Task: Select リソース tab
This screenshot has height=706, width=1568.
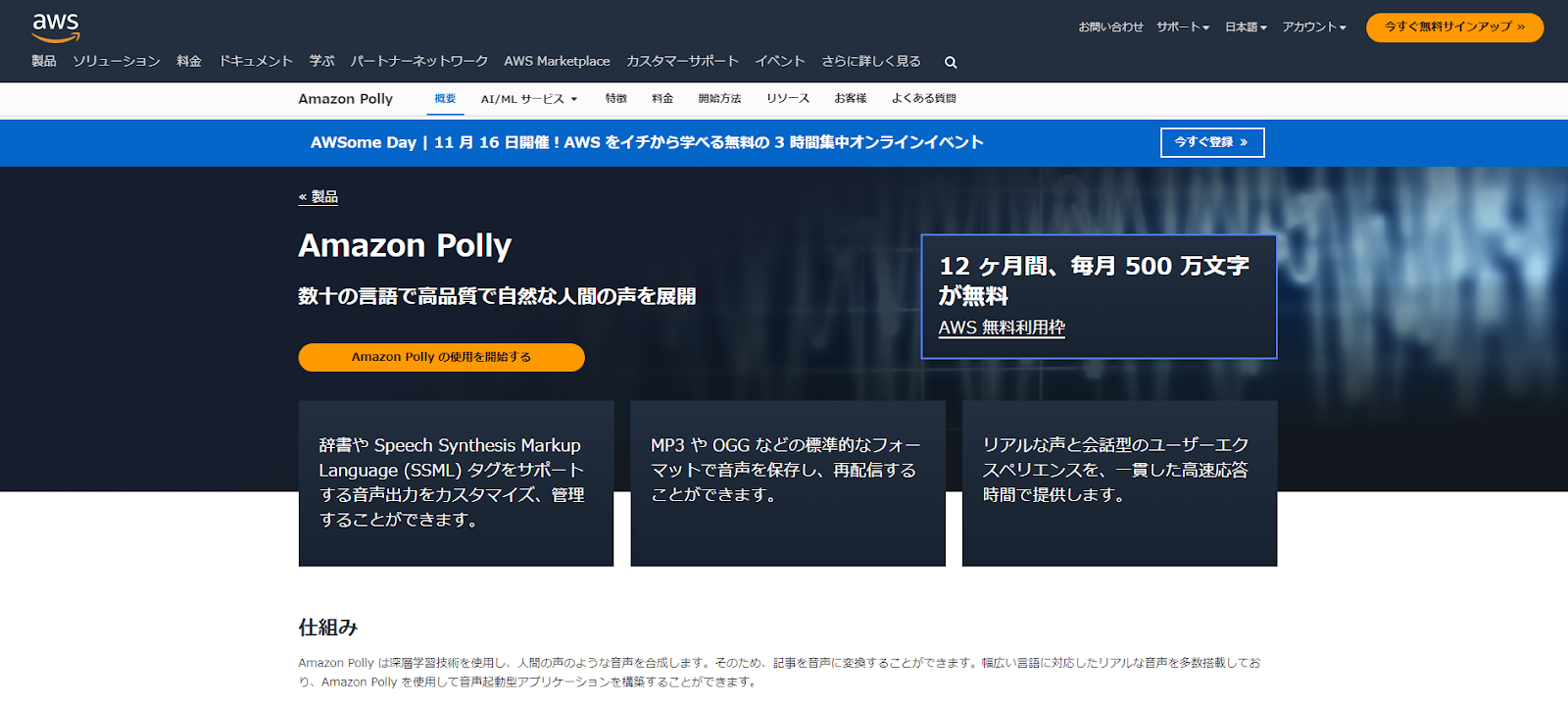Action: pyautogui.click(x=788, y=99)
